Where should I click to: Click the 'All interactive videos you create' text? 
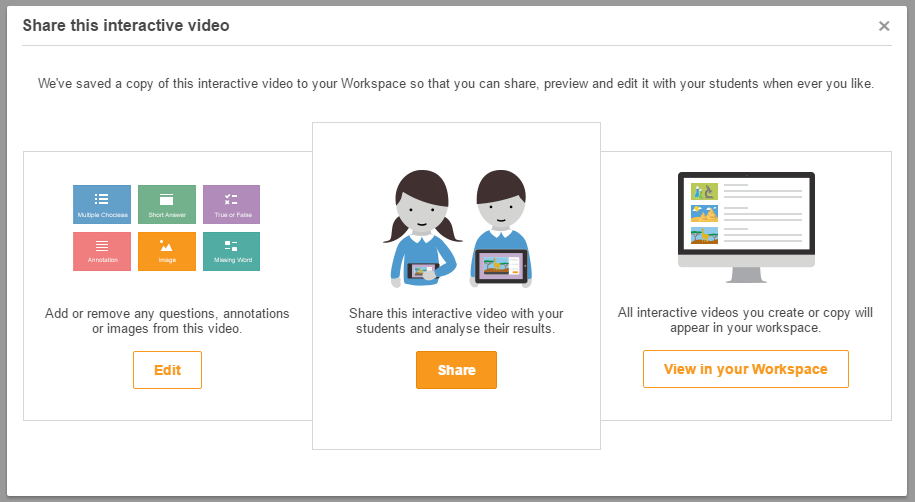746,320
